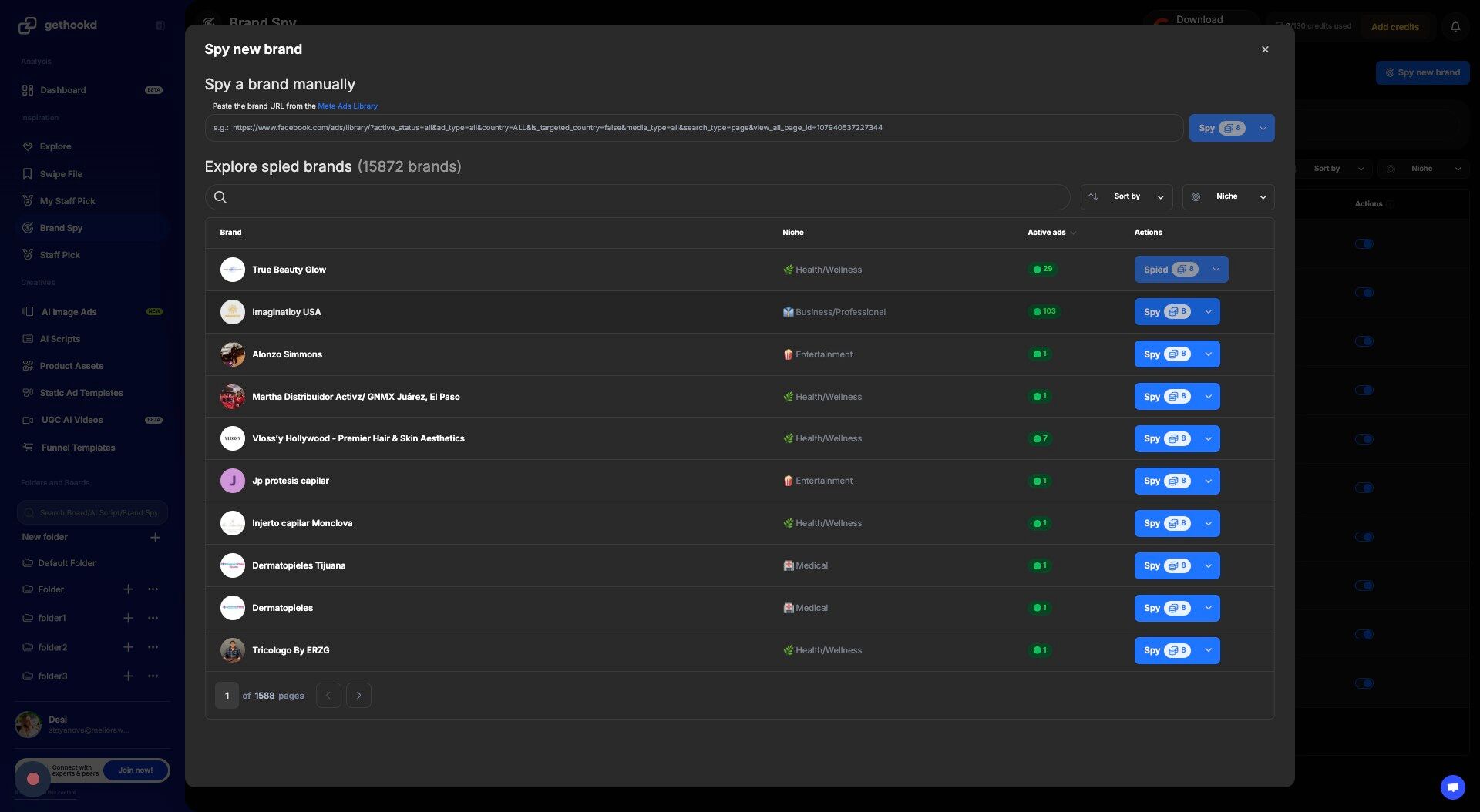Toggle the third brand switch in background list
The image size is (1480, 812).
(1364, 341)
